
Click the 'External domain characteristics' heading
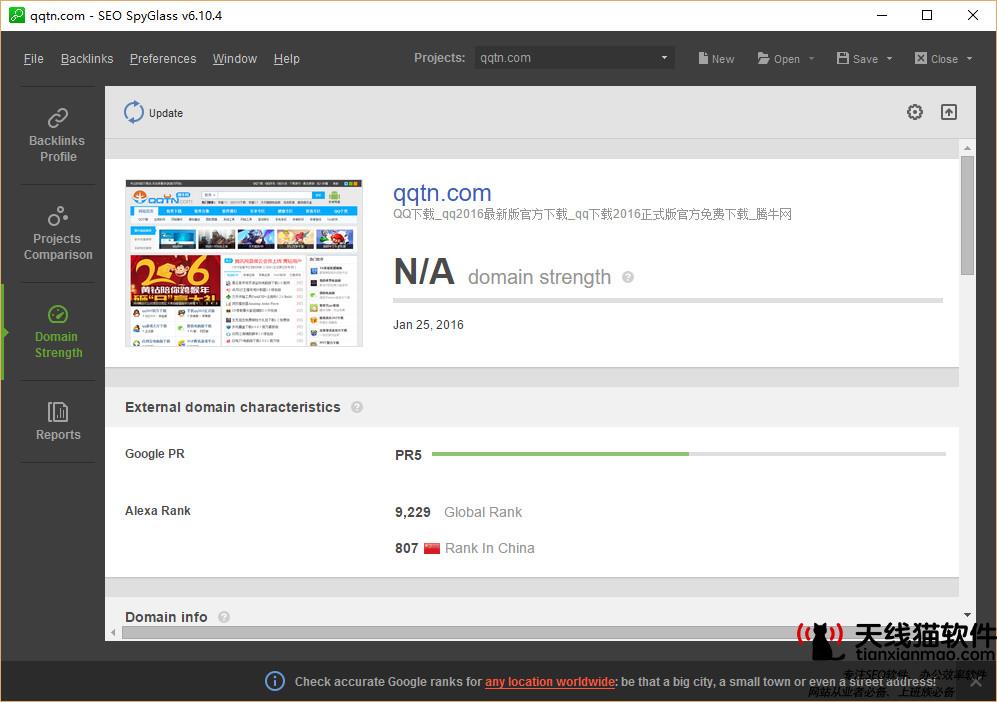point(233,407)
